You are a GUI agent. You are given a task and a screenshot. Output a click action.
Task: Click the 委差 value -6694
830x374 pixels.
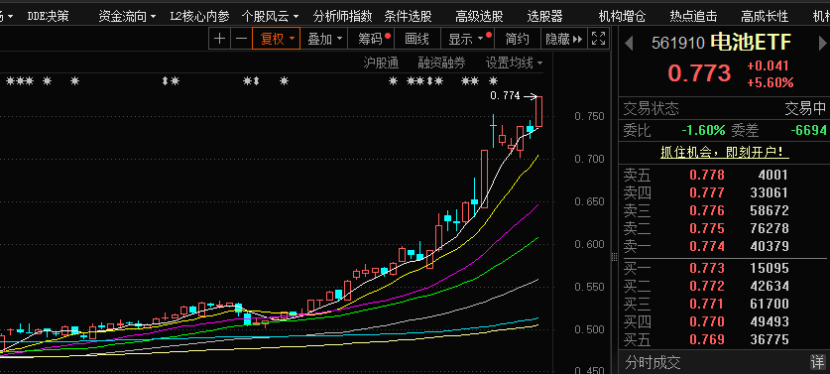(808, 130)
